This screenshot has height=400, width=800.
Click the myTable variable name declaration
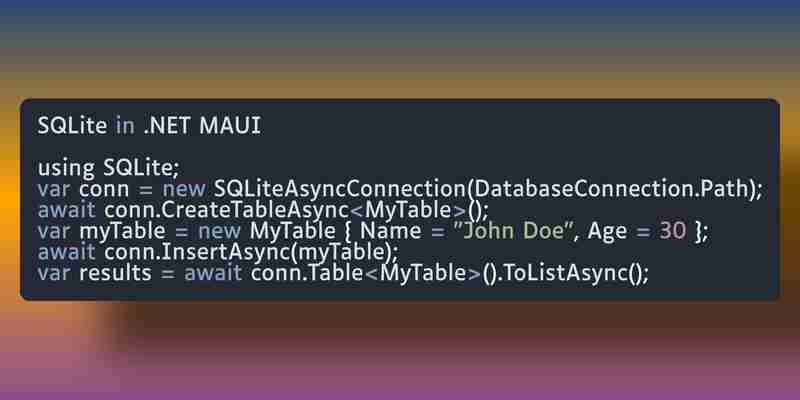pyautogui.click(x=122, y=232)
